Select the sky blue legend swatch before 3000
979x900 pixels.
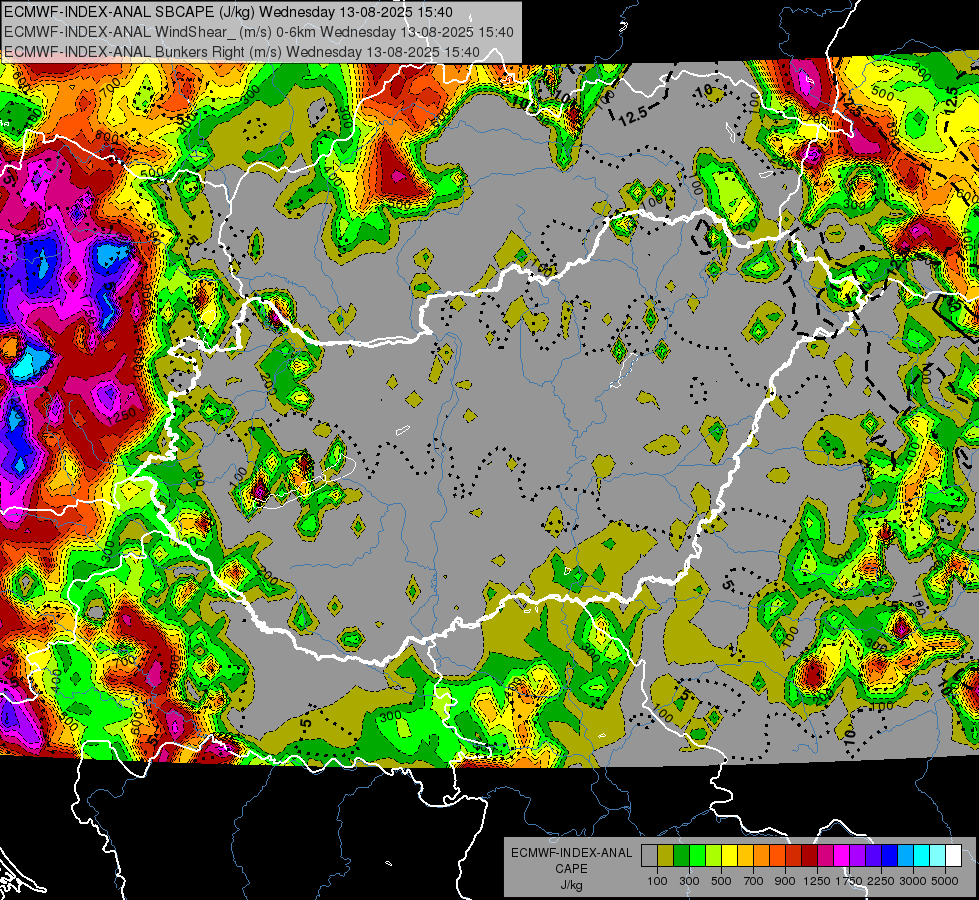(905, 855)
